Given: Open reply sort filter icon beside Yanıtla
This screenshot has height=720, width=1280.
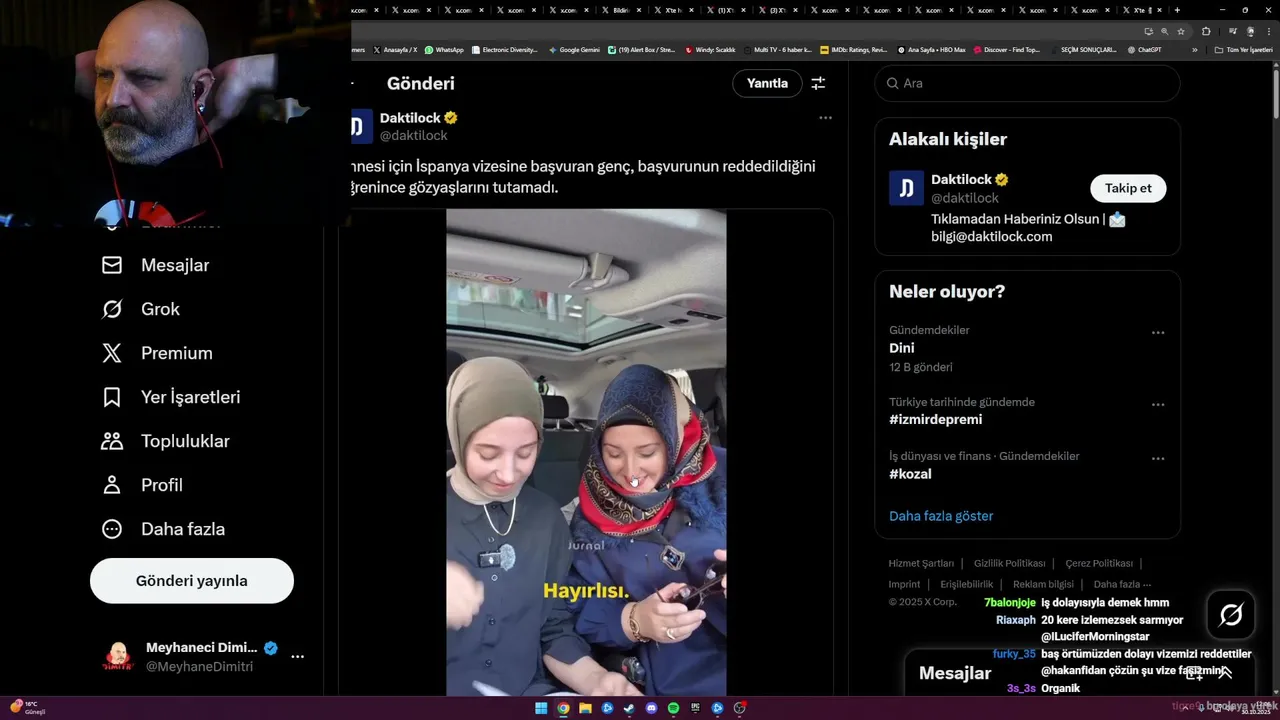Looking at the screenshot, I should pos(818,83).
